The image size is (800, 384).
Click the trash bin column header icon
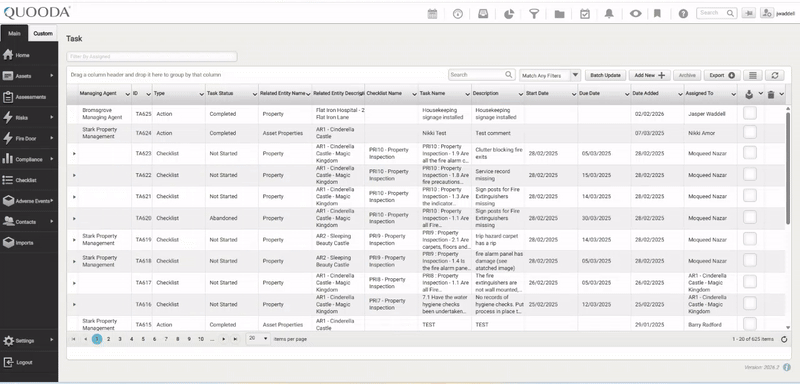pos(771,94)
